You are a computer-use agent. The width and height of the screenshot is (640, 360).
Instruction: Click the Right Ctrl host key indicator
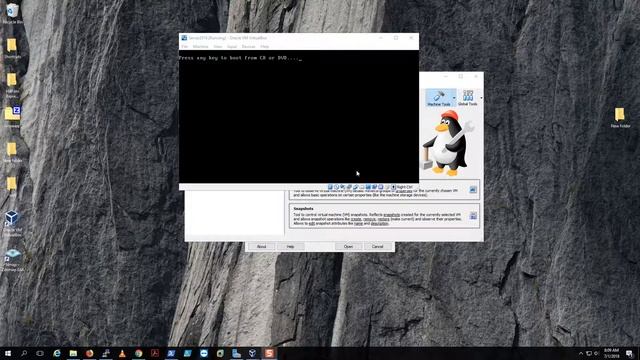click(404, 187)
